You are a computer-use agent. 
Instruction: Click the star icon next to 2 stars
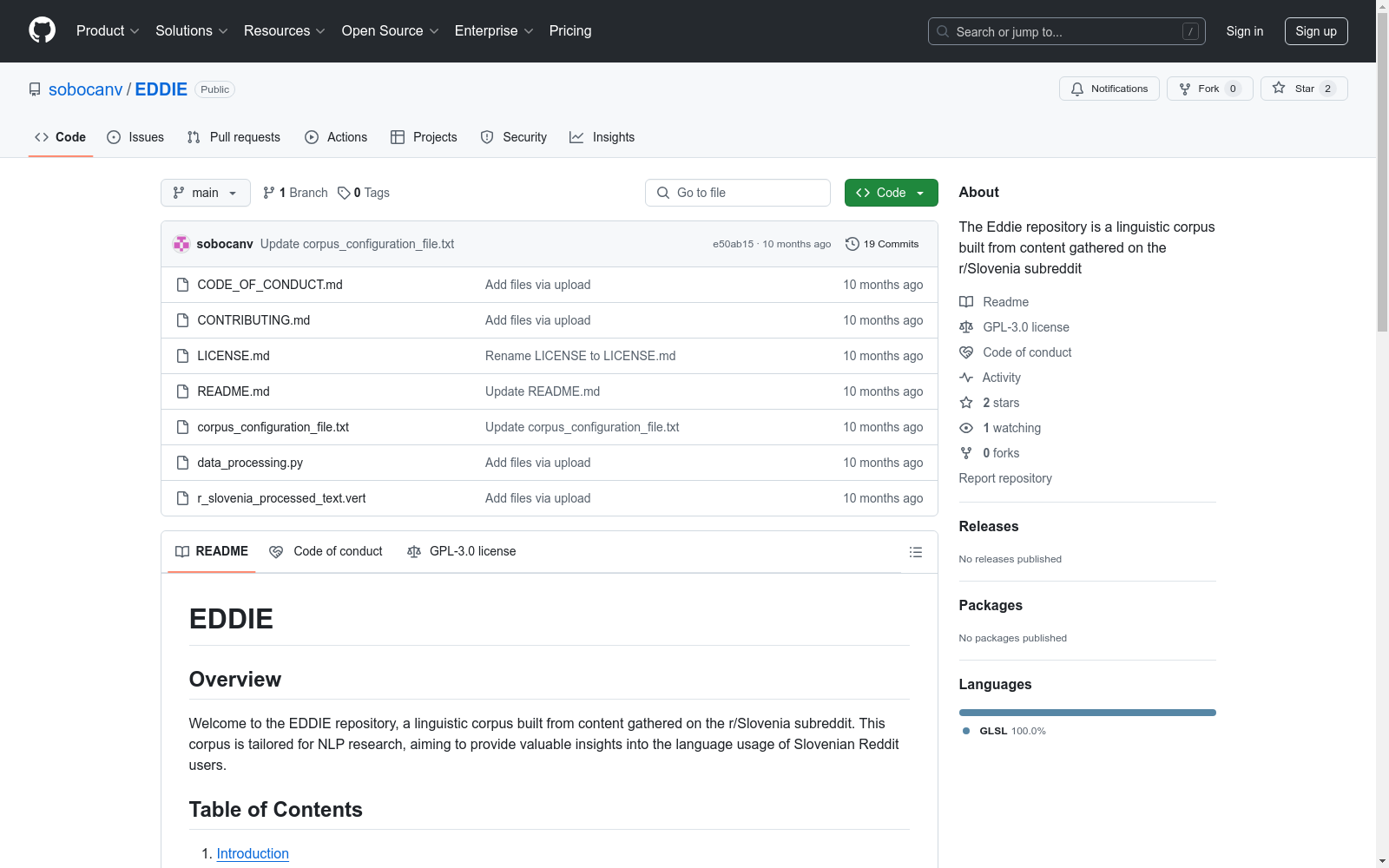[966, 403]
